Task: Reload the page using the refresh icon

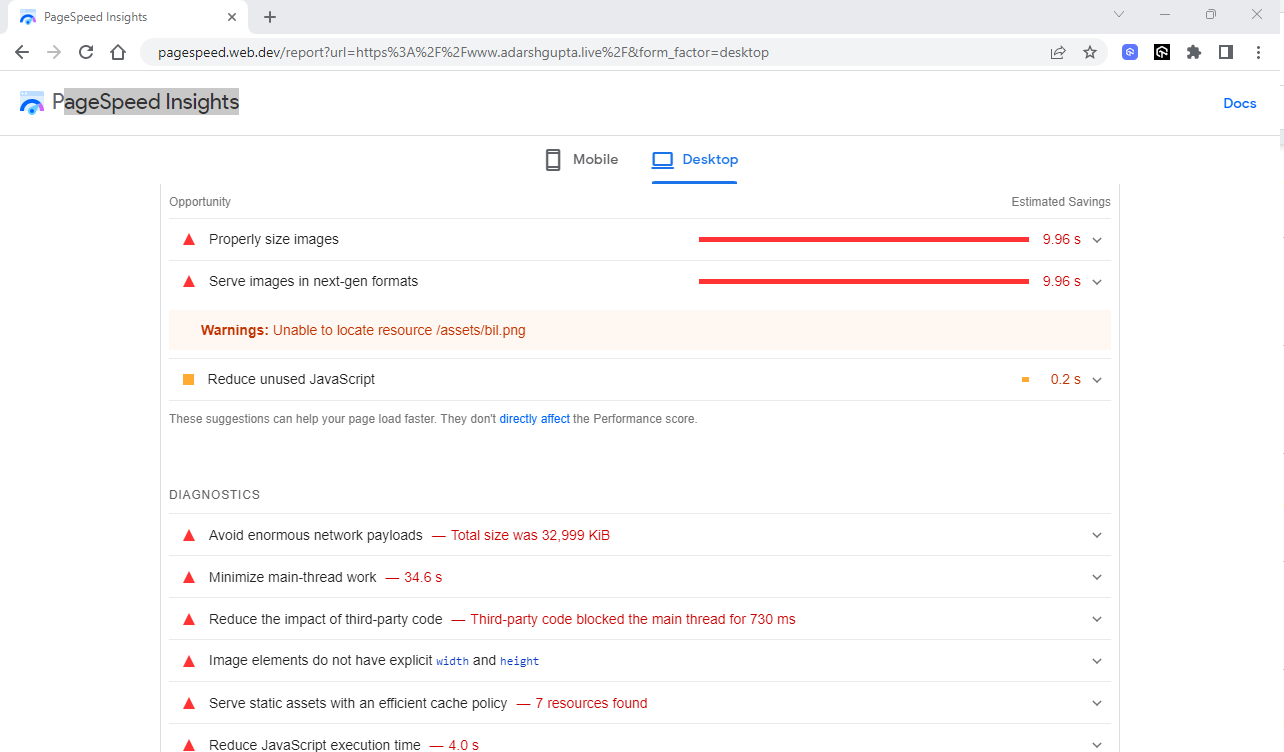Action: coord(86,51)
